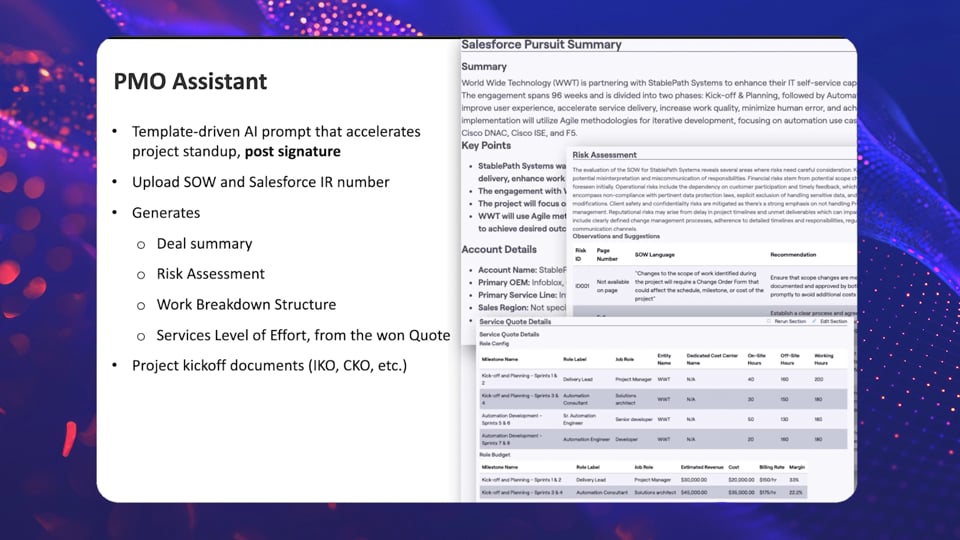Click the Rerun Section refresh icon
The image size is (960, 540).
(x=769, y=321)
